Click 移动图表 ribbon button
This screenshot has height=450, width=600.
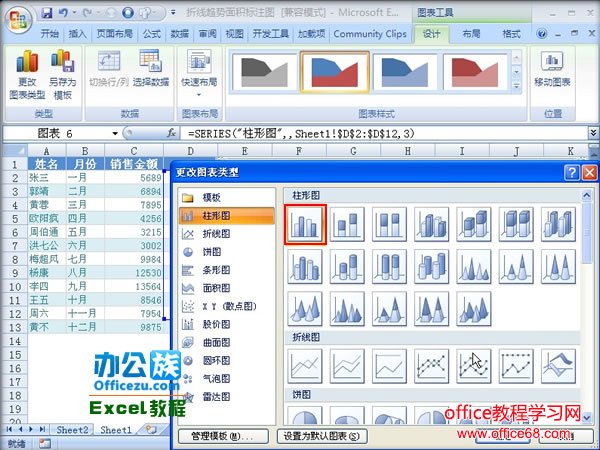[x=552, y=69]
